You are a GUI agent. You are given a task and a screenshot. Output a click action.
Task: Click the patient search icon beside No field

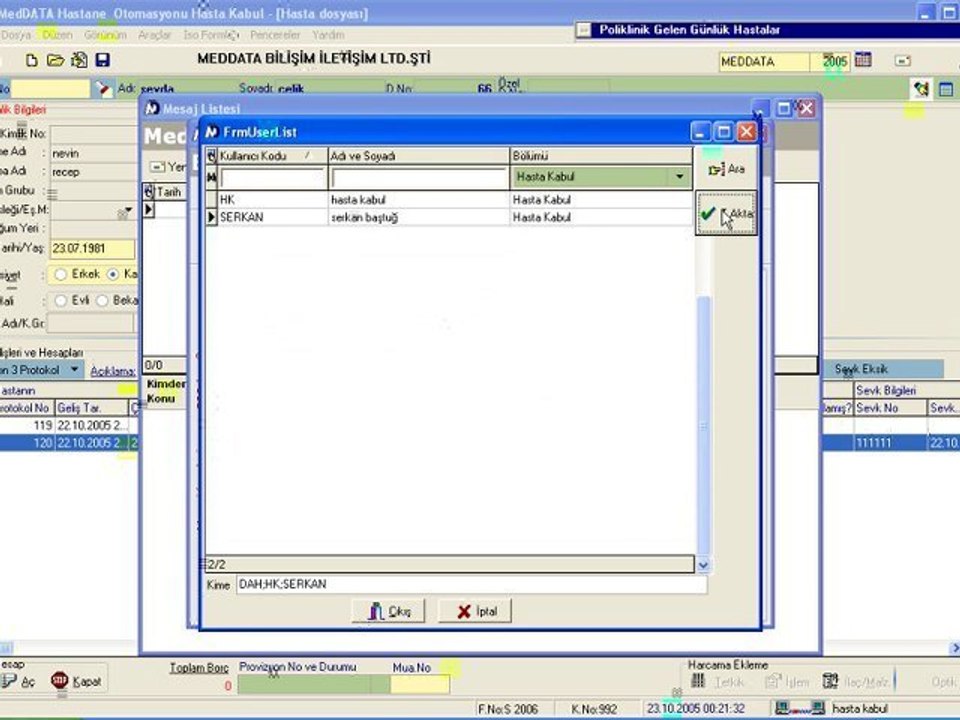(103, 89)
